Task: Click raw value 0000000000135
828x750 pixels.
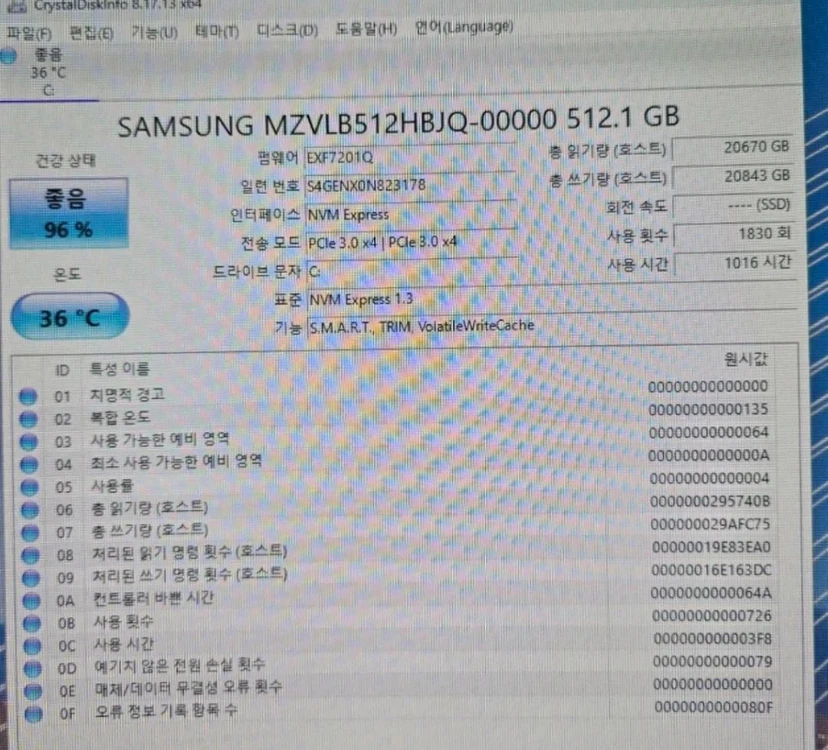Action: pos(708,409)
